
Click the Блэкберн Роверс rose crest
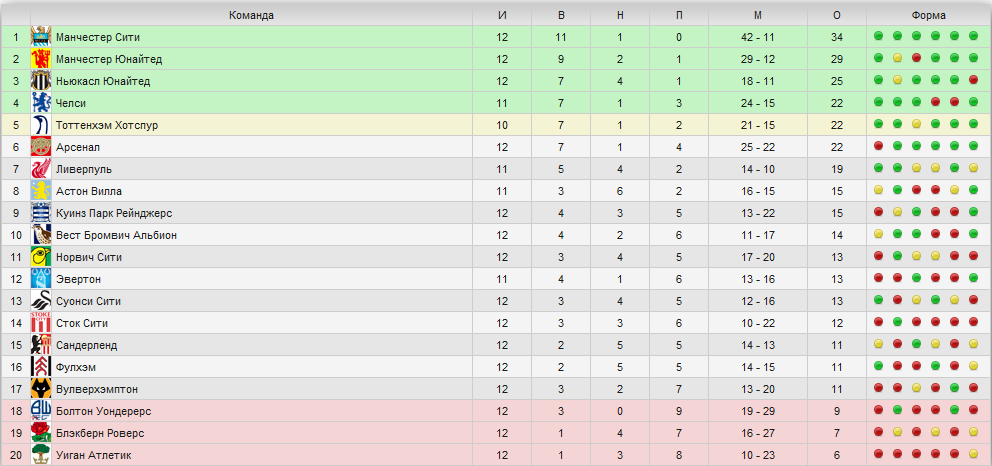click(41, 433)
